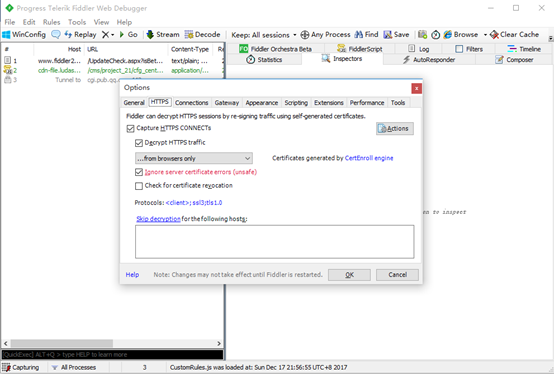Confirm Options with OK button

[x=349, y=275]
